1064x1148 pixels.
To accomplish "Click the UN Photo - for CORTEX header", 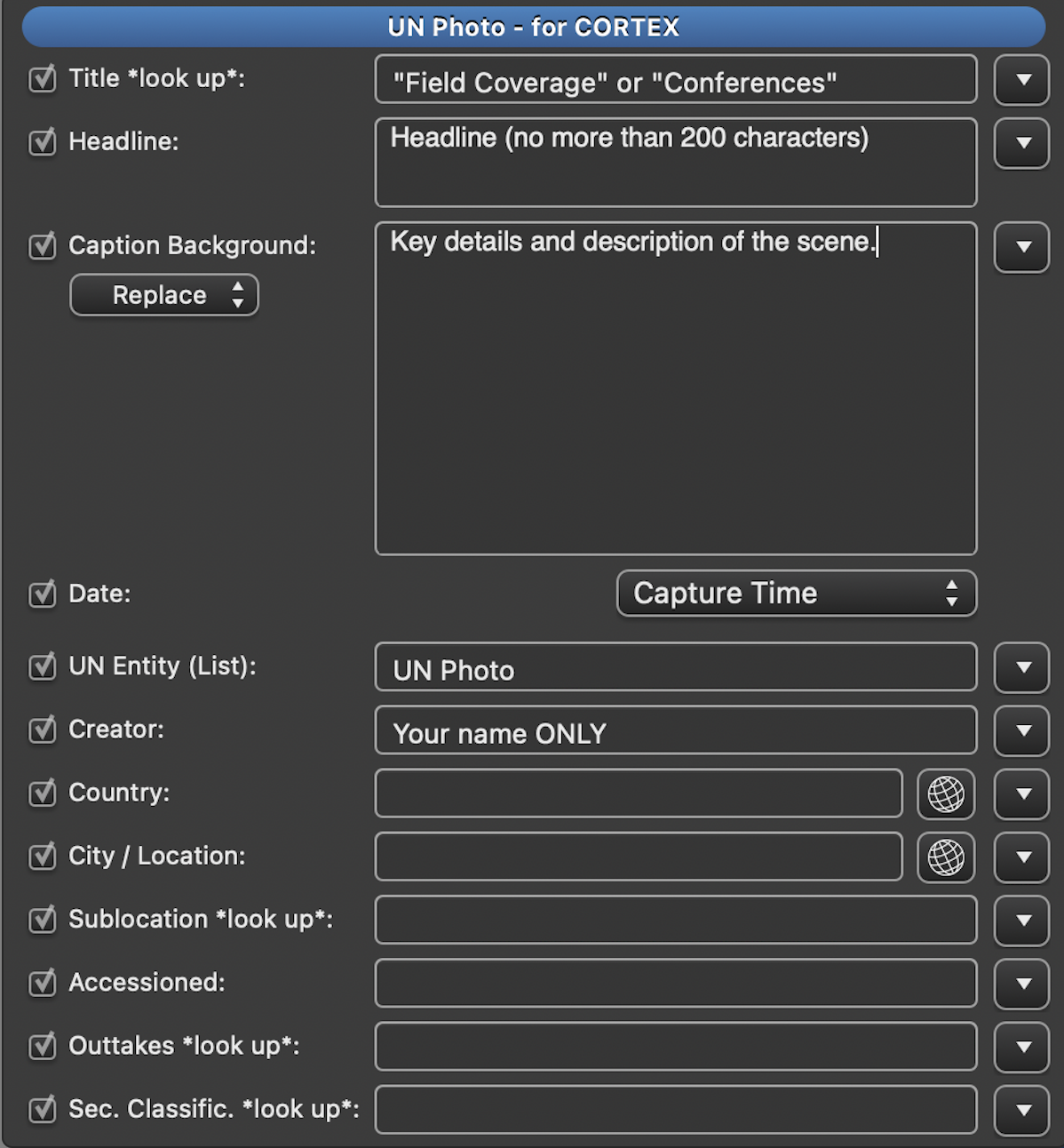I will 534,27.
